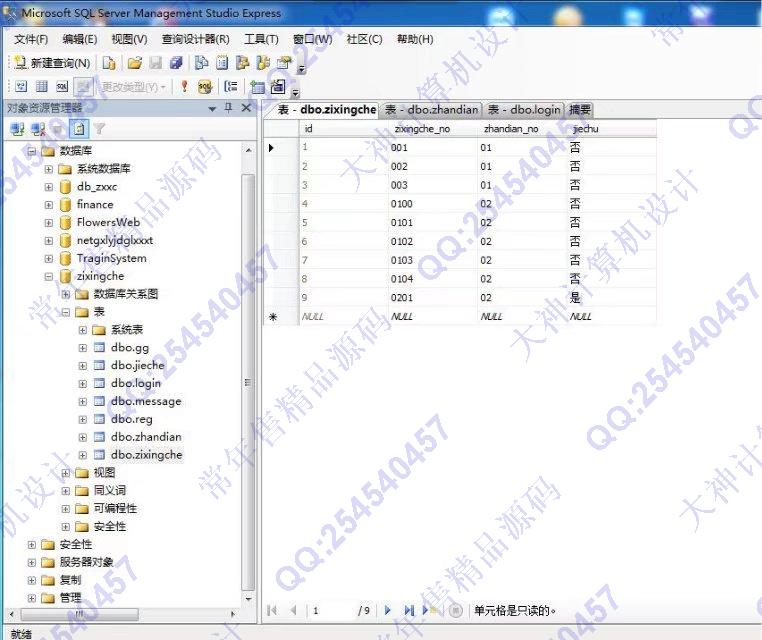The height and width of the screenshot is (640, 762).
Task: Close the Object Explorer panel
Action: point(246,108)
